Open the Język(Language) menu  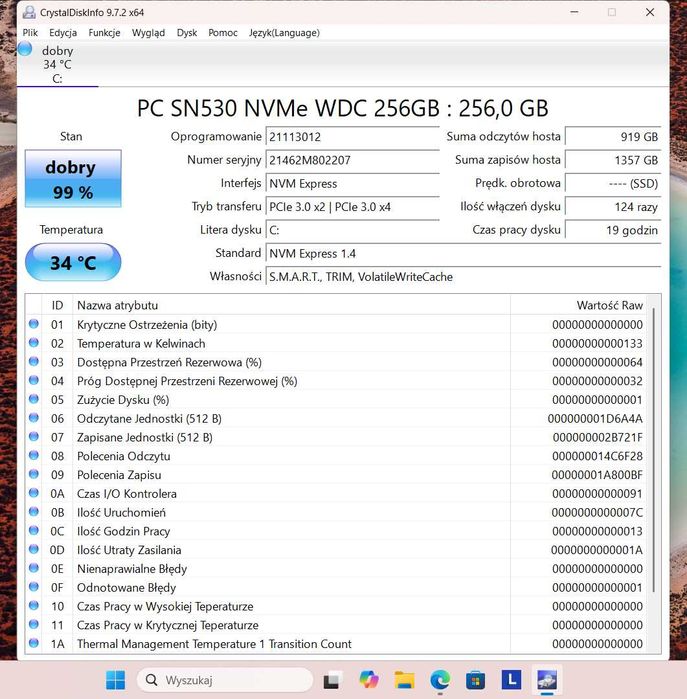click(x=284, y=33)
